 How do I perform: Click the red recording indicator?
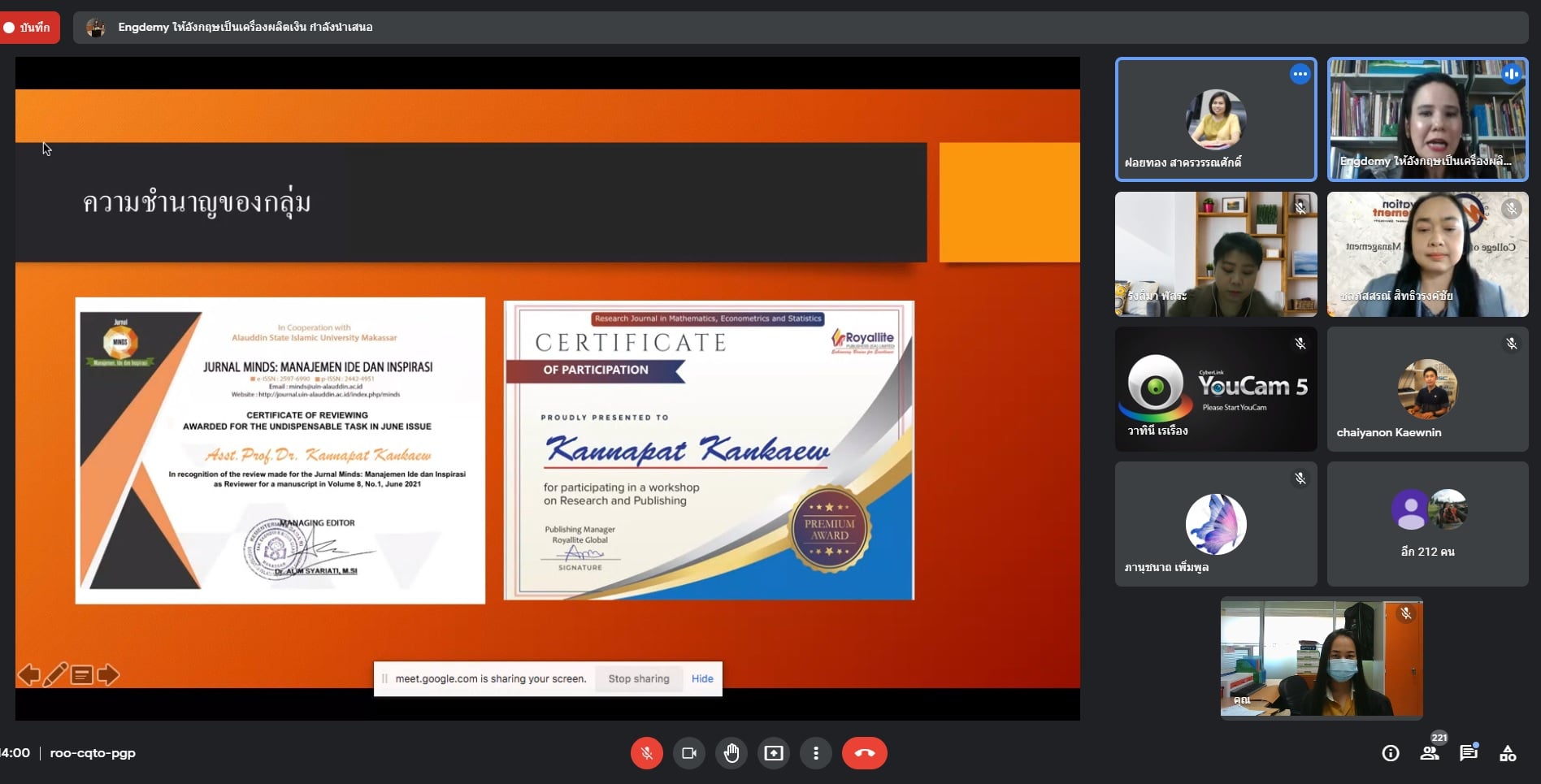[x=29, y=28]
